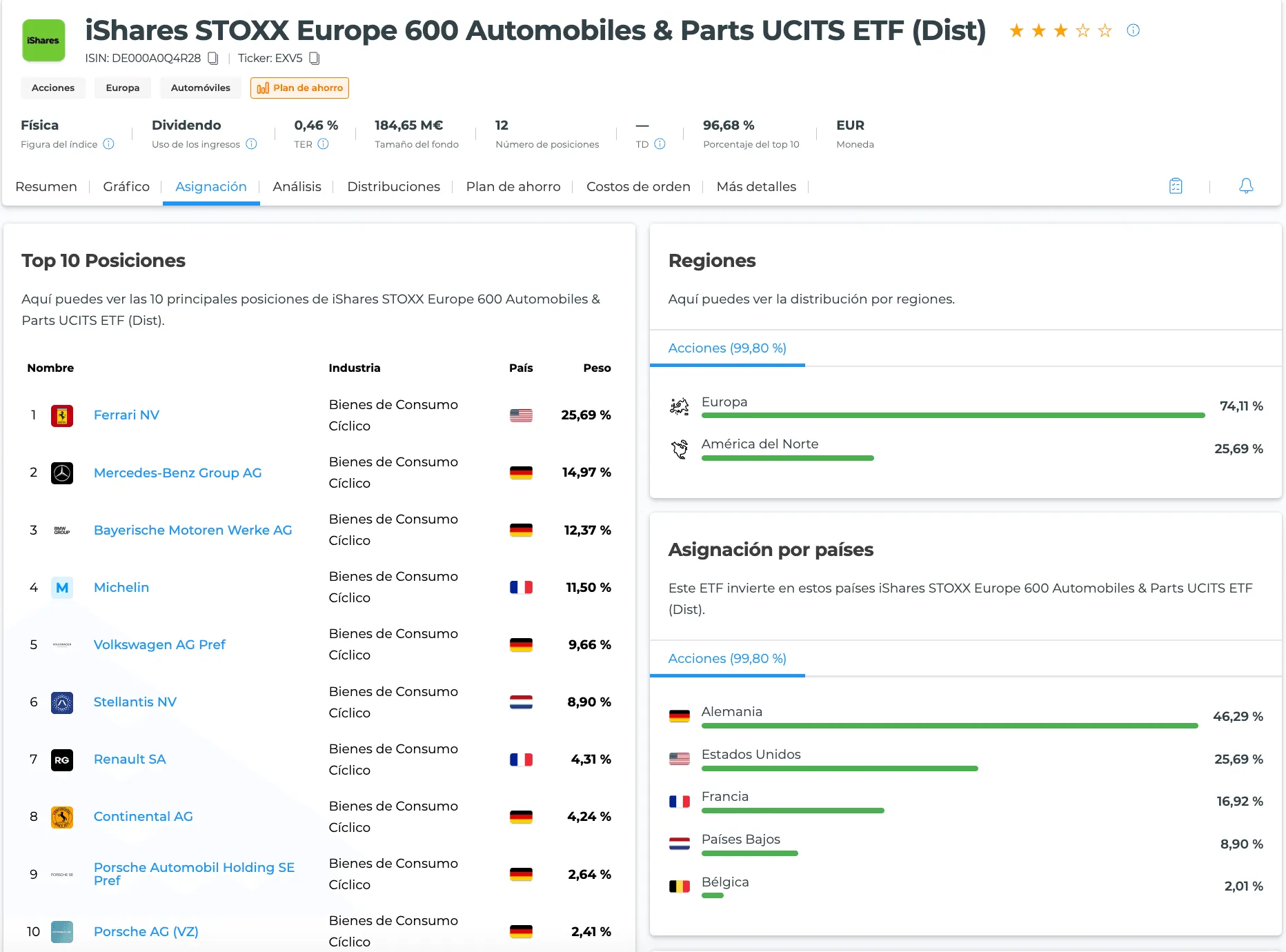Screen dimensions: 1286x952
Task: Open the Costos de orden tab
Action: [638, 186]
